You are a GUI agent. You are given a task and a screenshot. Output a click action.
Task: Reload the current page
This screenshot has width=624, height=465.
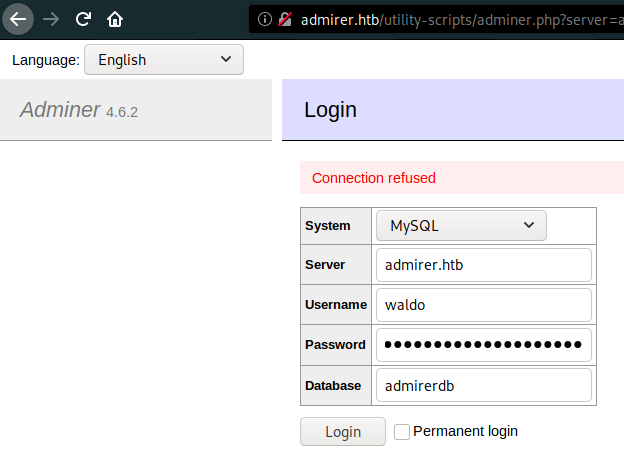click(x=83, y=19)
